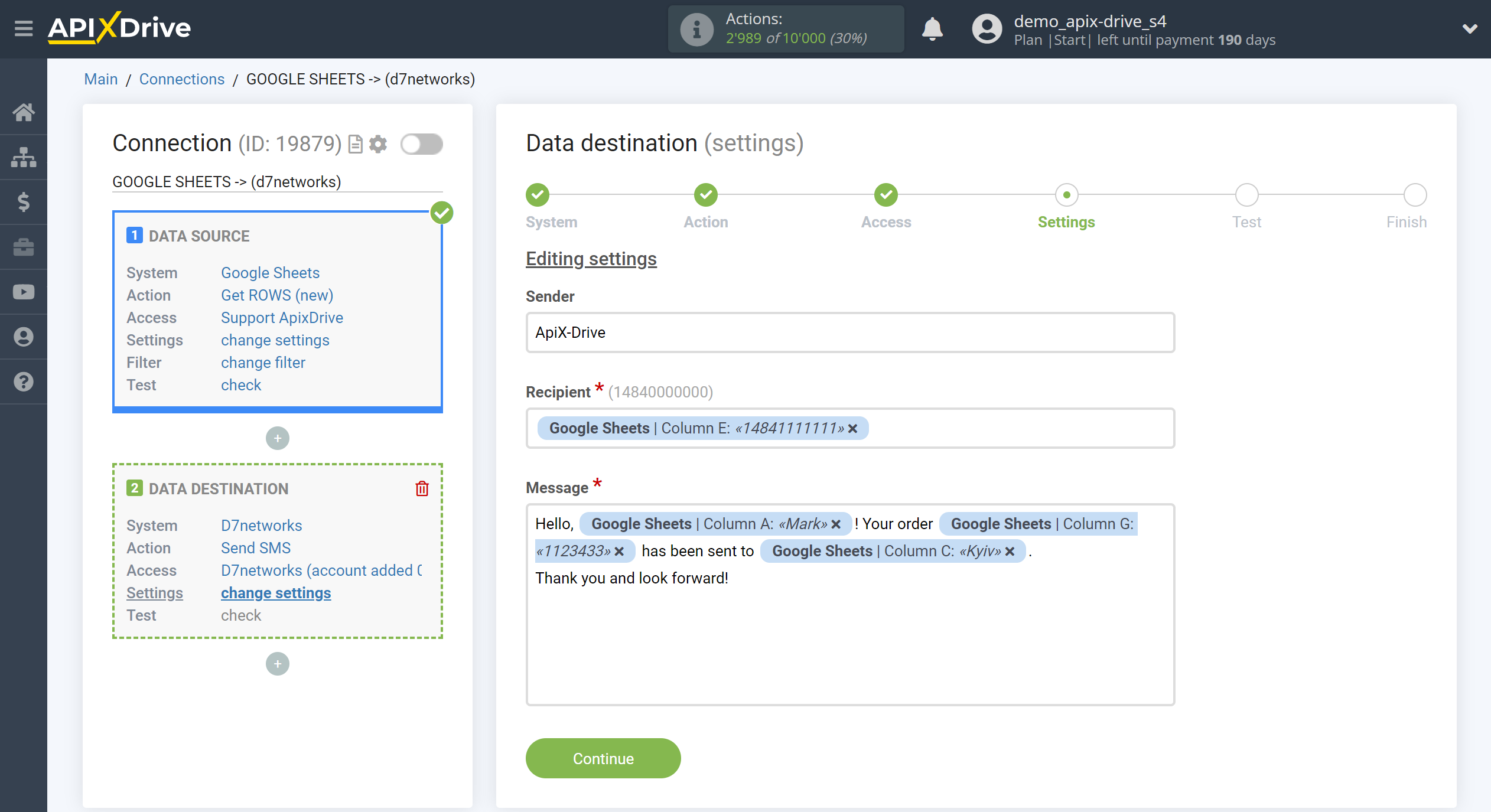Screen dimensions: 1491x812
Task: Go to Home via sidebar icon
Action: [24, 112]
